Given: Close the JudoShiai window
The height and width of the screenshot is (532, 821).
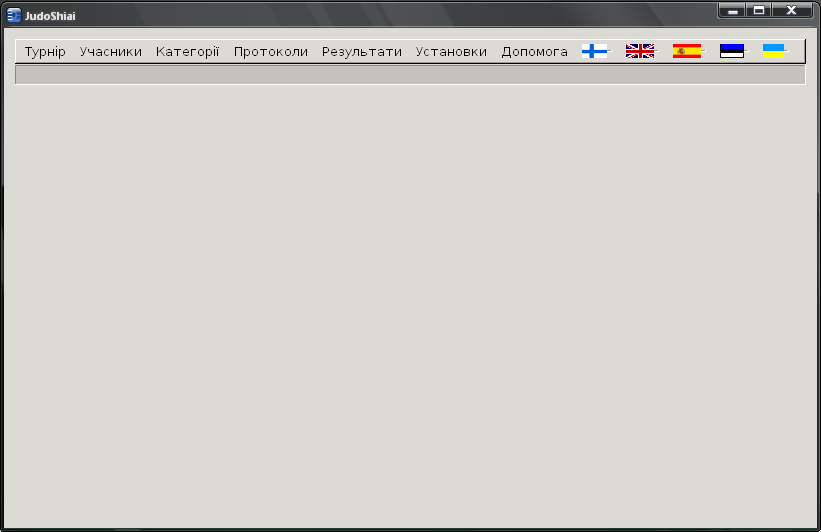Looking at the screenshot, I should point(791,10).
